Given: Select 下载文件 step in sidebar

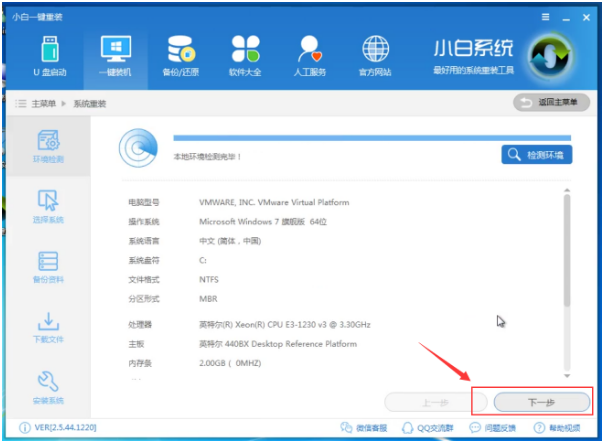Looking at the screenshot, I should click(48, 328).
